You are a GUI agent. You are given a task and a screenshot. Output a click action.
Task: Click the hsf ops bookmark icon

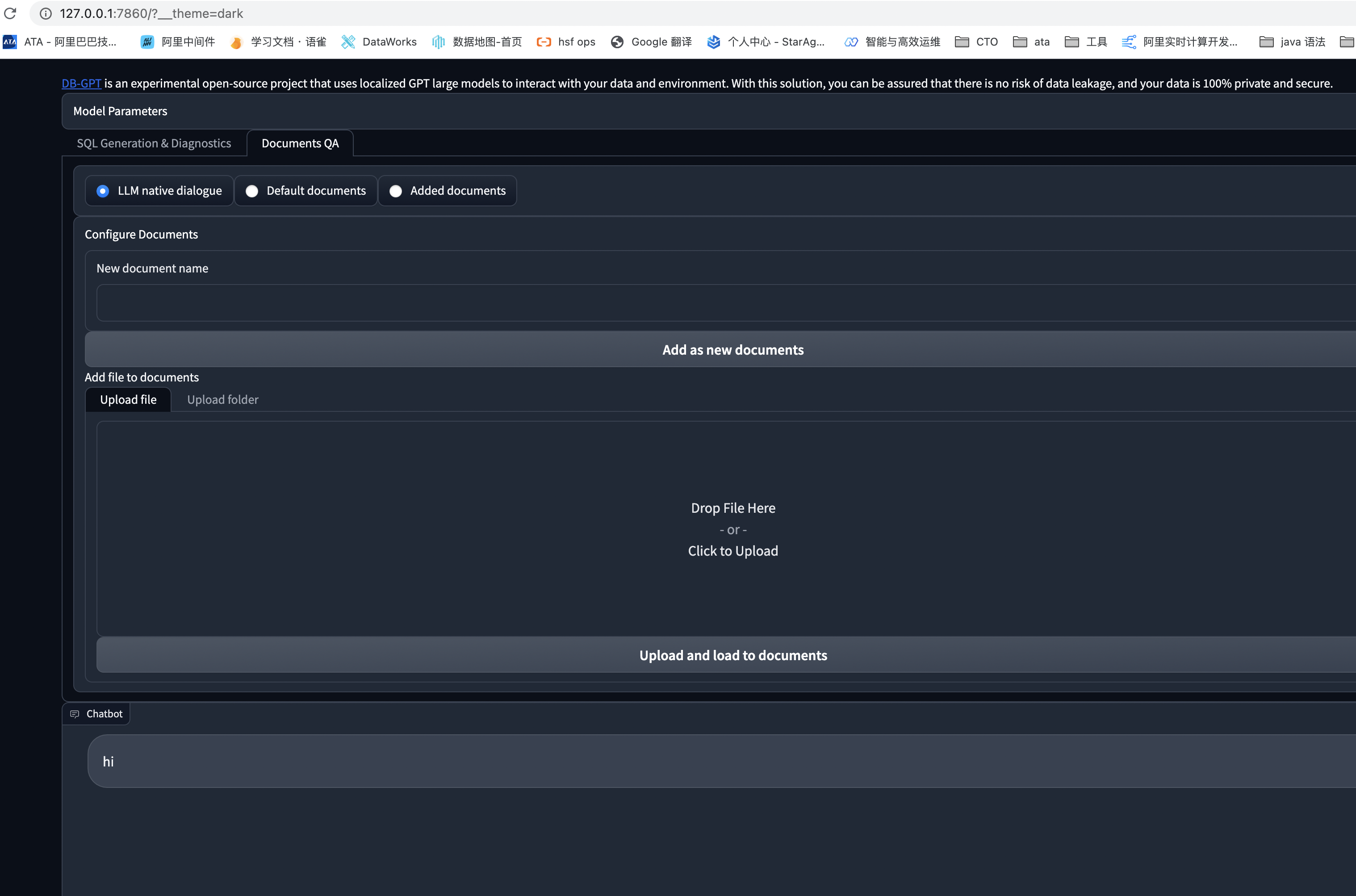pyautogui.click(x=544, y=42)
